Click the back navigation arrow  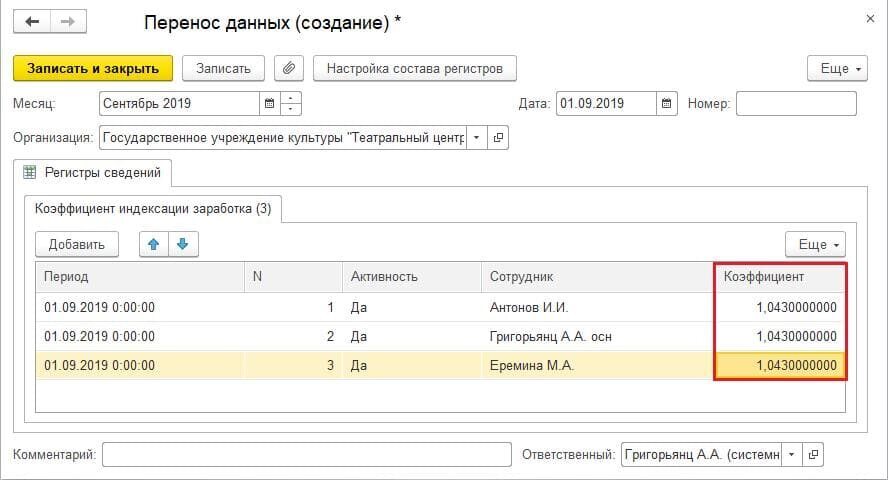pyautogui.click(x=31, y=23)
